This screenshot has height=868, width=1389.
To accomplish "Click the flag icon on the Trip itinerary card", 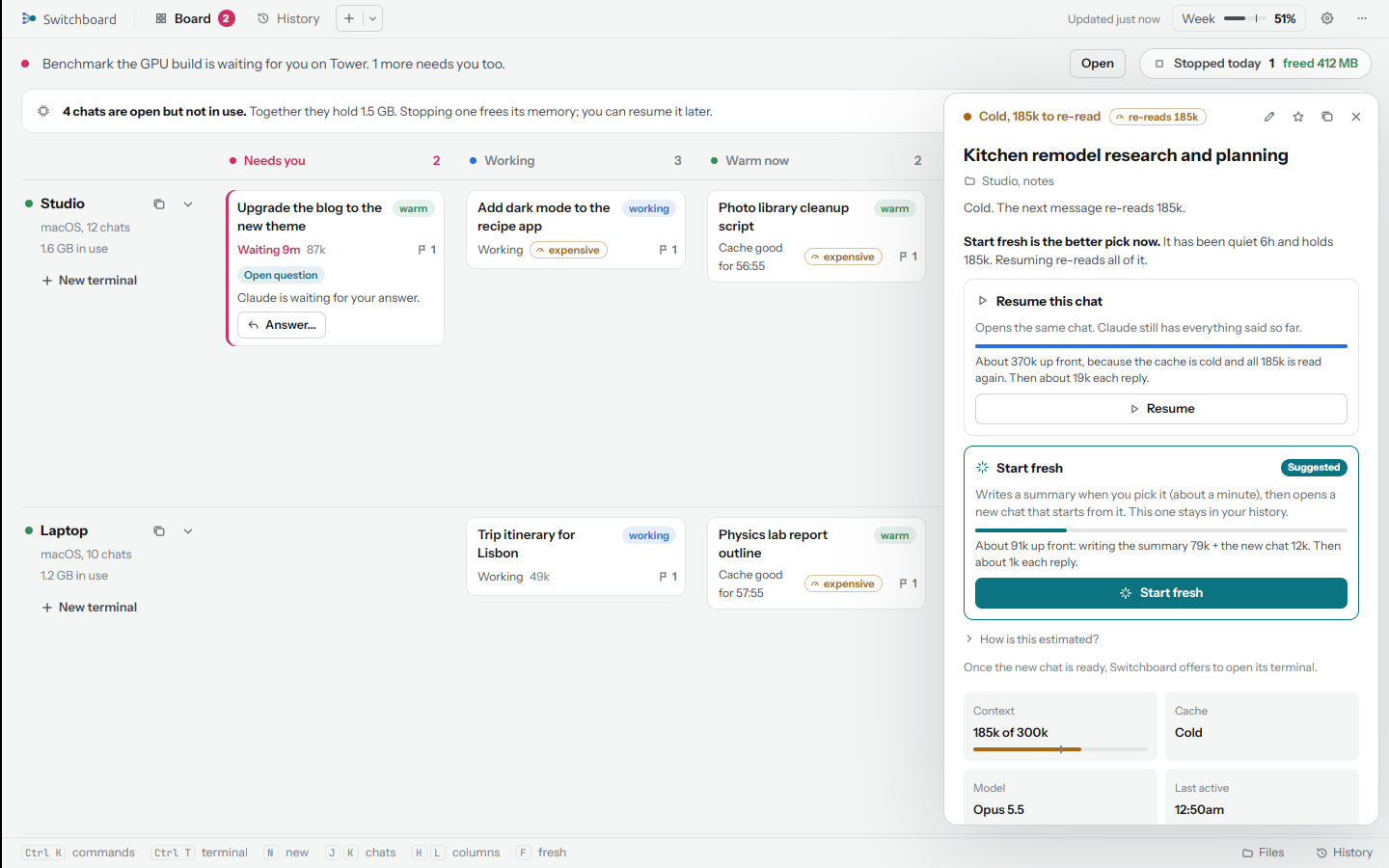I will 663,577.
